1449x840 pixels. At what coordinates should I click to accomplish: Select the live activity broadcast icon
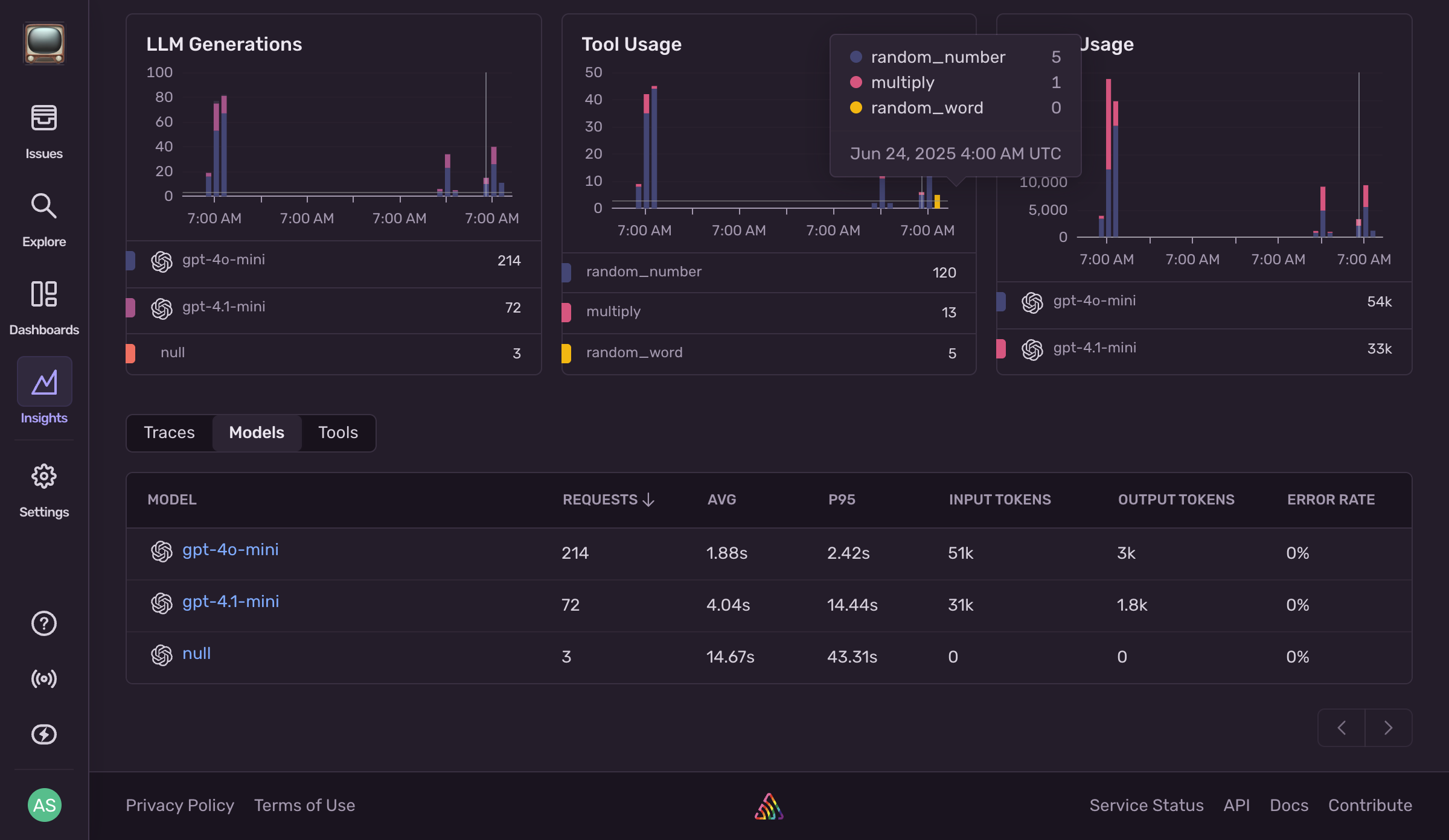click(x=43, y=678)
